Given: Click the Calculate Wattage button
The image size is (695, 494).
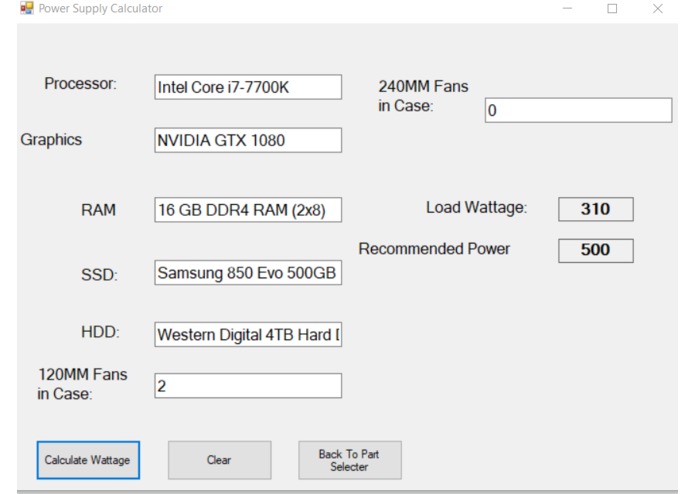Looking at the screenshot, I should [x=88, y=460].
